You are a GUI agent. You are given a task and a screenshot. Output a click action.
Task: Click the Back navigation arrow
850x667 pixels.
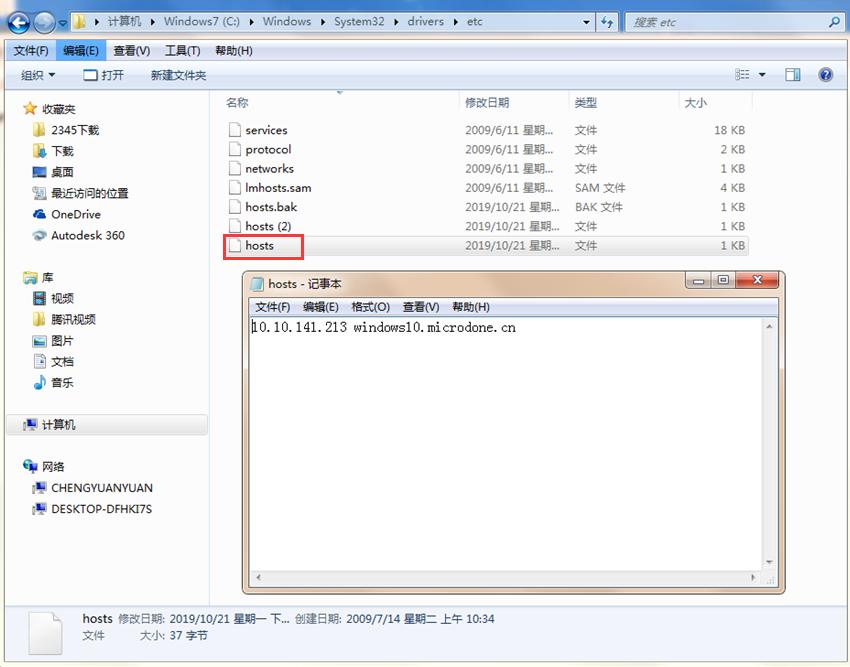[18, 20]
